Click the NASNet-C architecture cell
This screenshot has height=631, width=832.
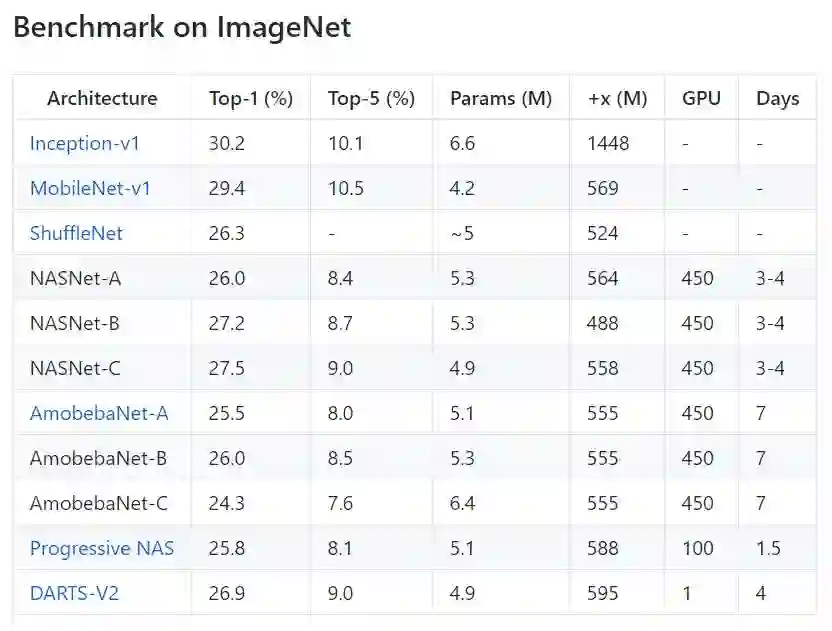click(x=75, y=368)
